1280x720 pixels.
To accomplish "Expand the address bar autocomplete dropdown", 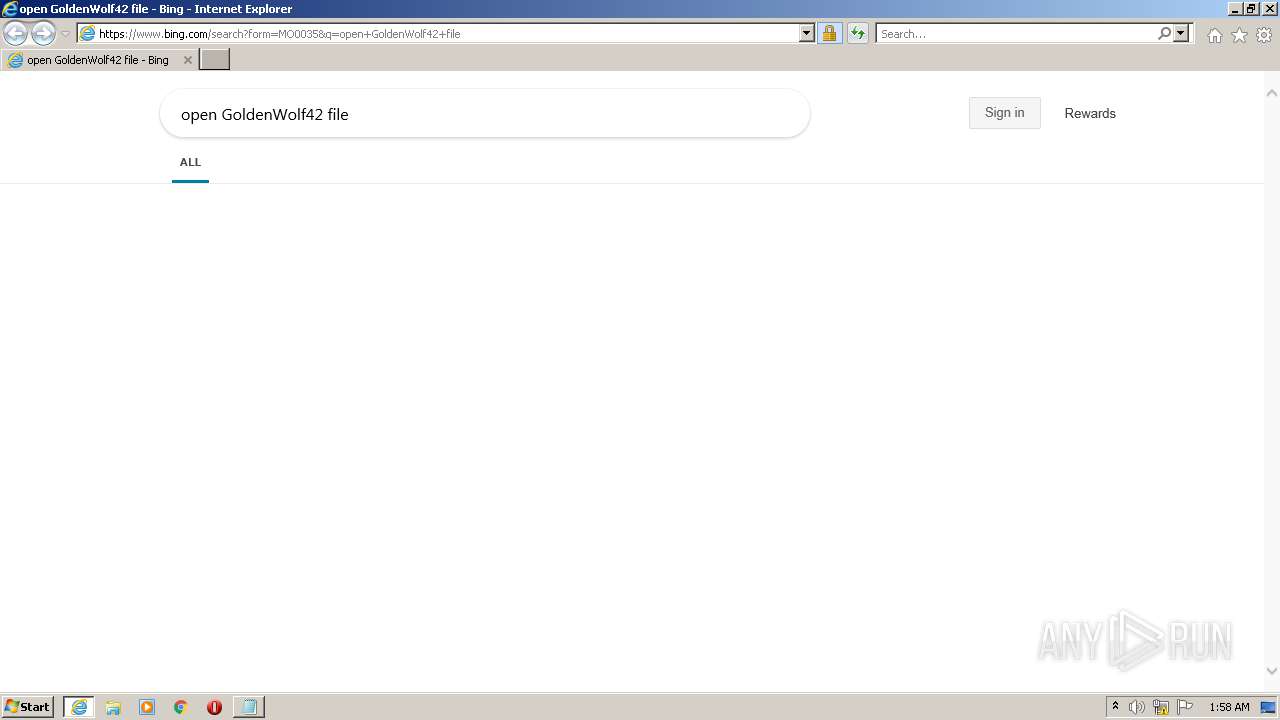I will coord(807,33).
